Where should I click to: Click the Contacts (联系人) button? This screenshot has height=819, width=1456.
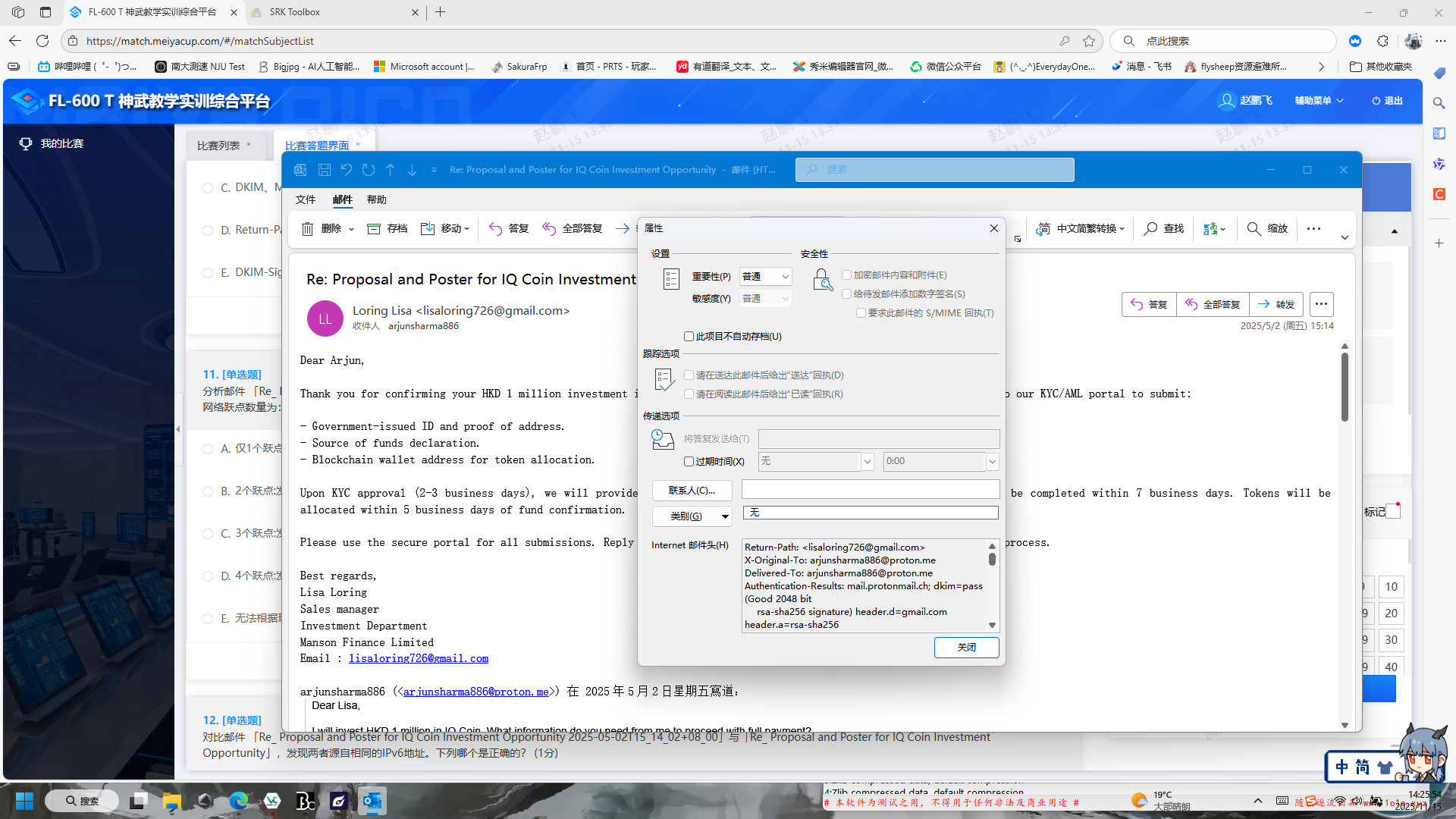[x=692, y=491]
